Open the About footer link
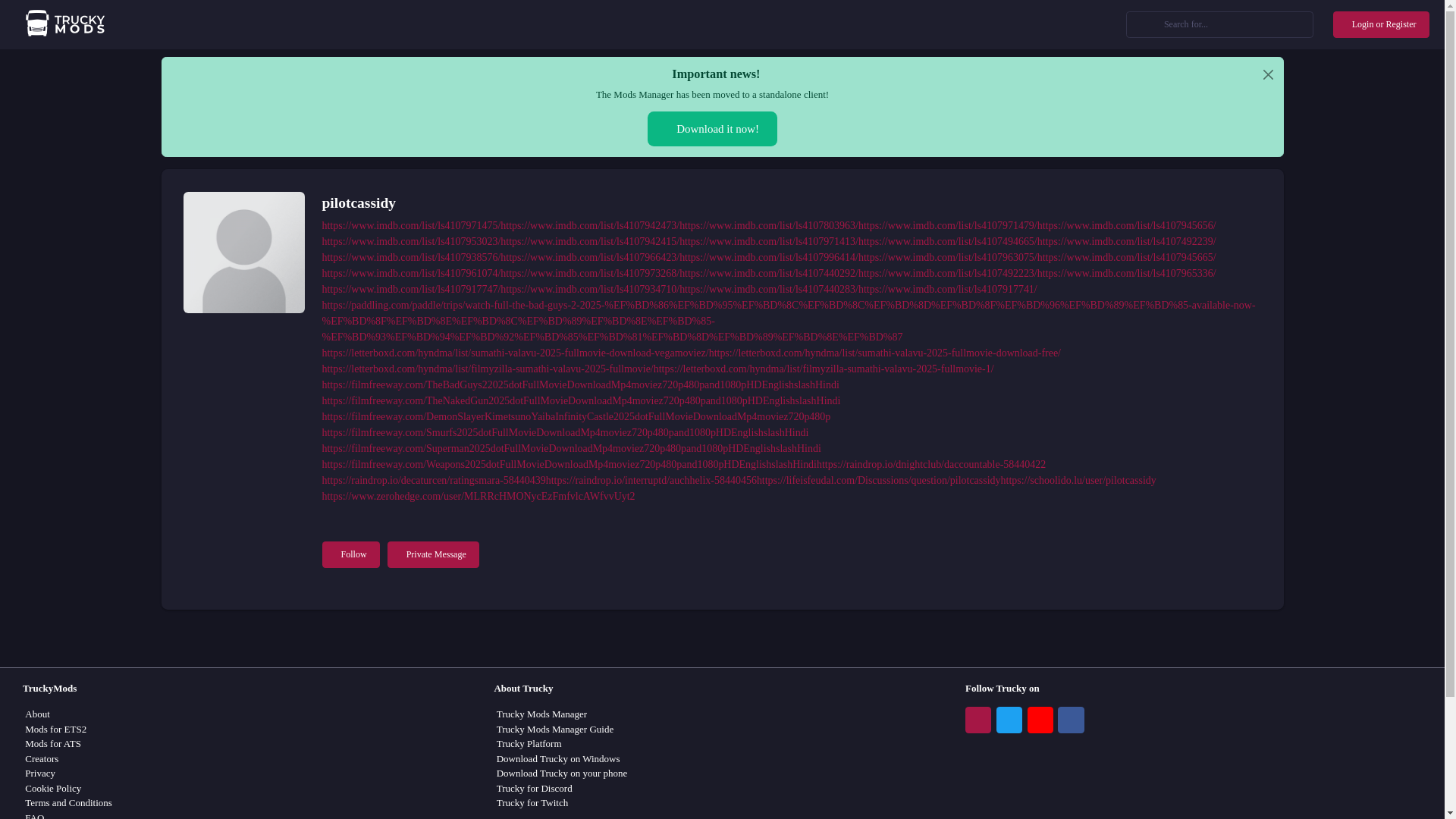Screen dimensions: 1456x819 pyautogui.click(x=37, y=714)
